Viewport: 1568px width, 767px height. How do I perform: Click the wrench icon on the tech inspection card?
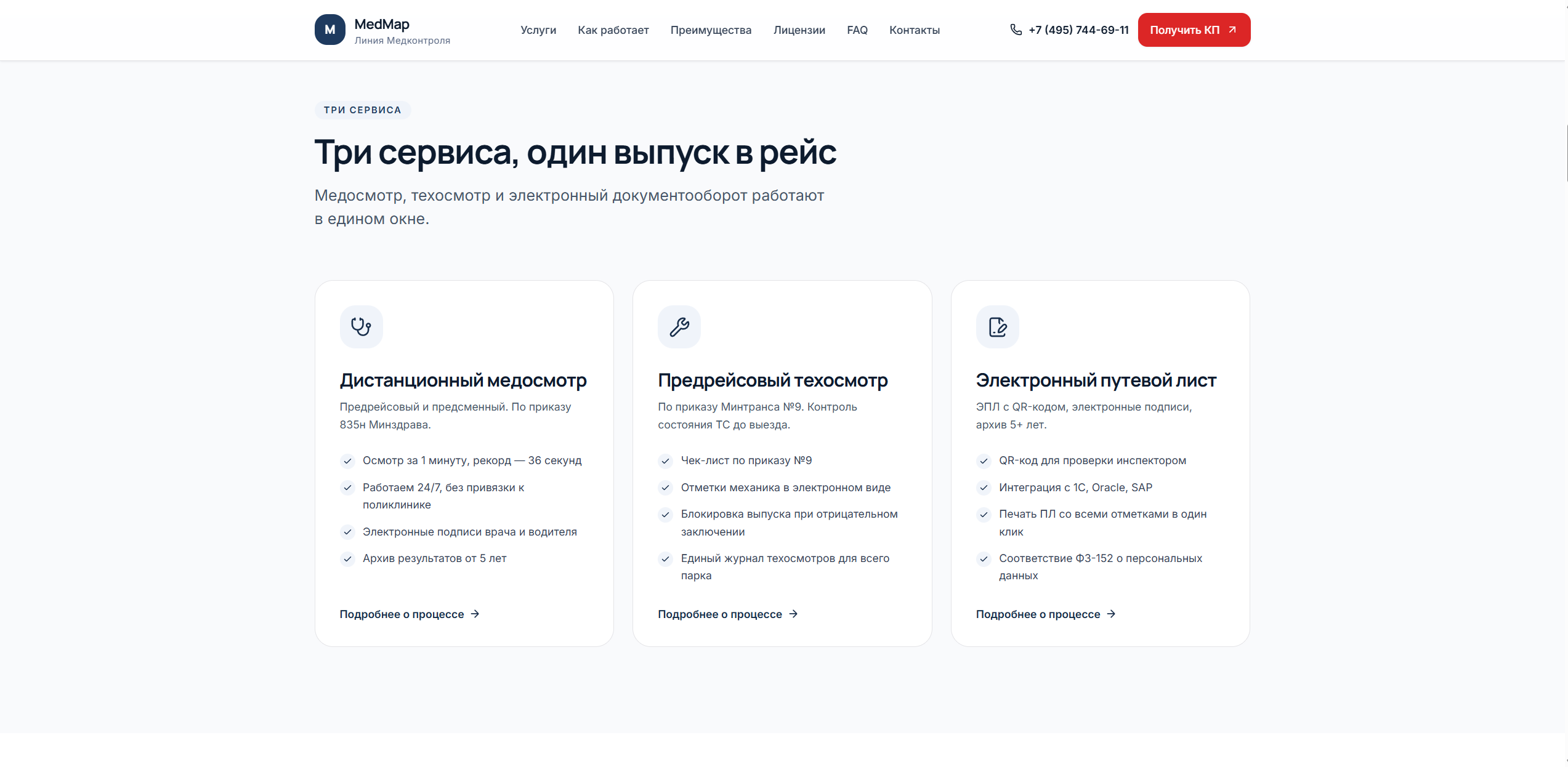point(679,326)
